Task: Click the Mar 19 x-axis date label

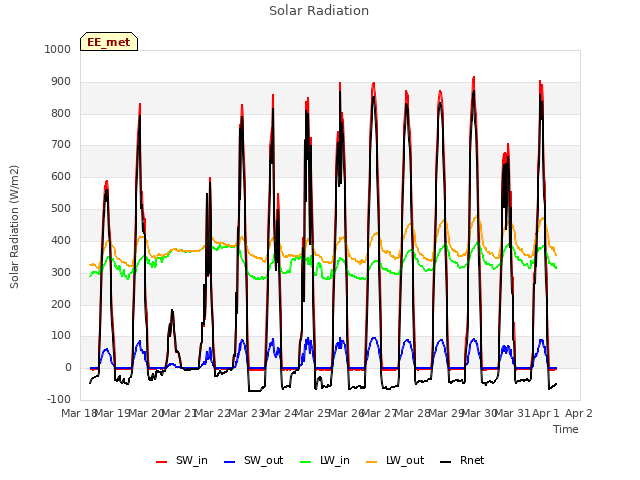Action: tap(113, 413)
